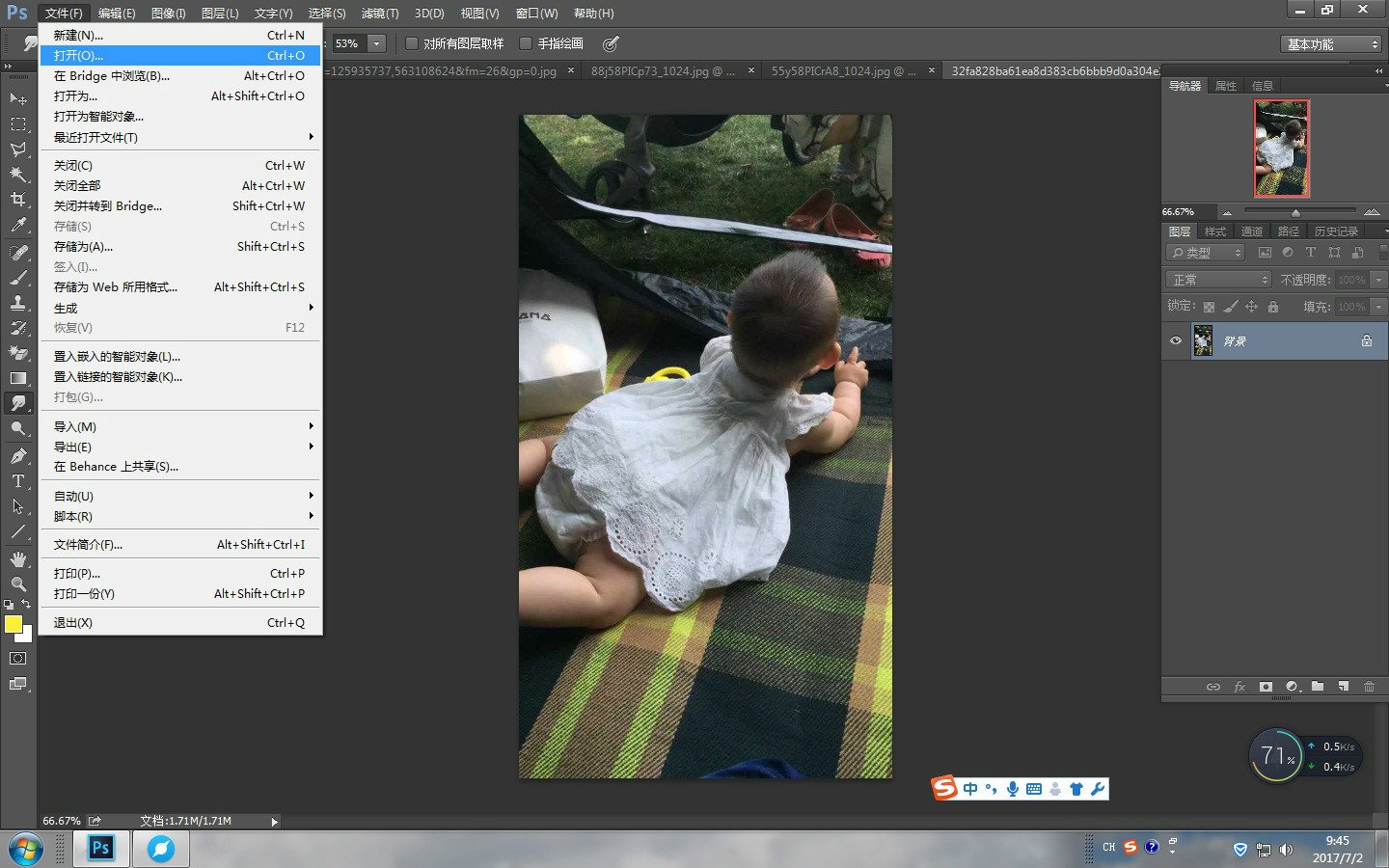Viewport: 1389px width, 868px height.
Task: Select the Crop tool in the toolbox
Action: pos(18,200)
